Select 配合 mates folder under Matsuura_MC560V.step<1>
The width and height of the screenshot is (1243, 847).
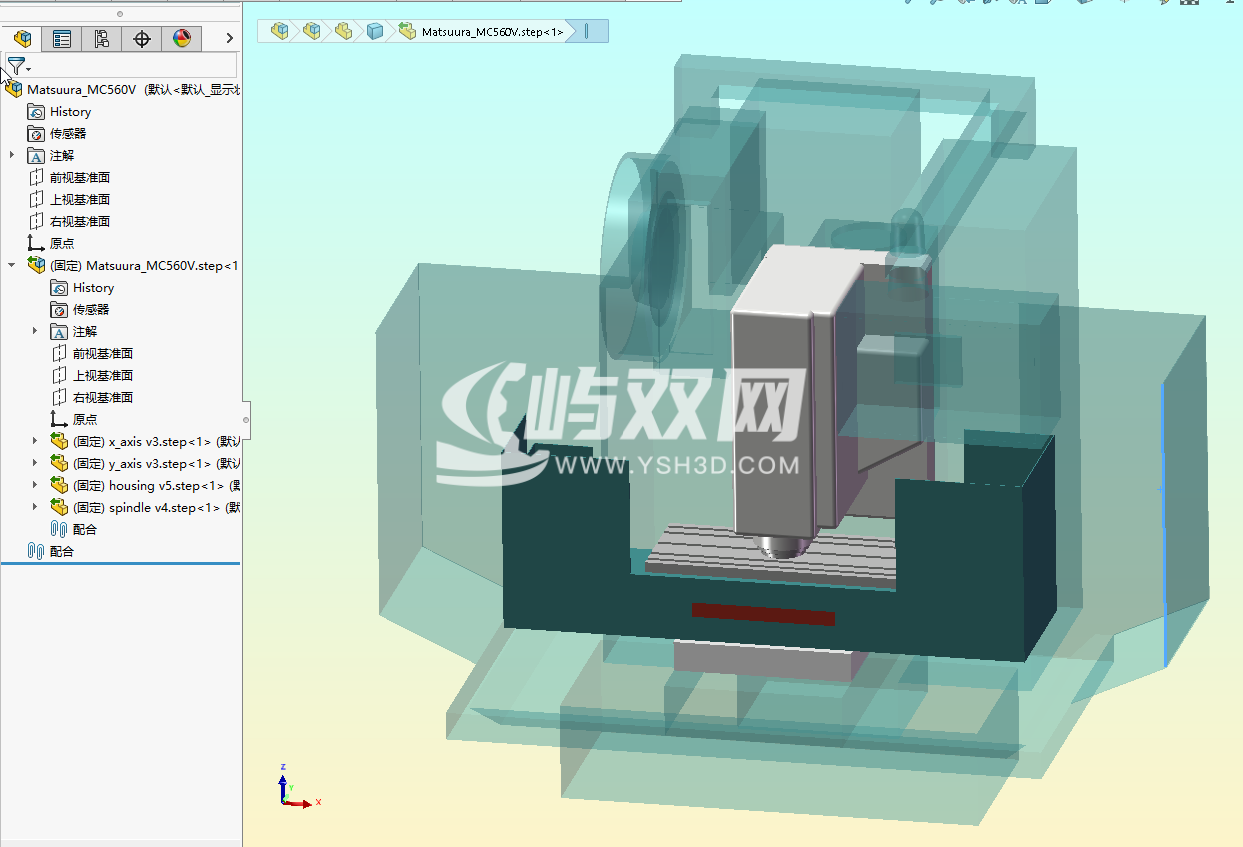coord(84,529)
